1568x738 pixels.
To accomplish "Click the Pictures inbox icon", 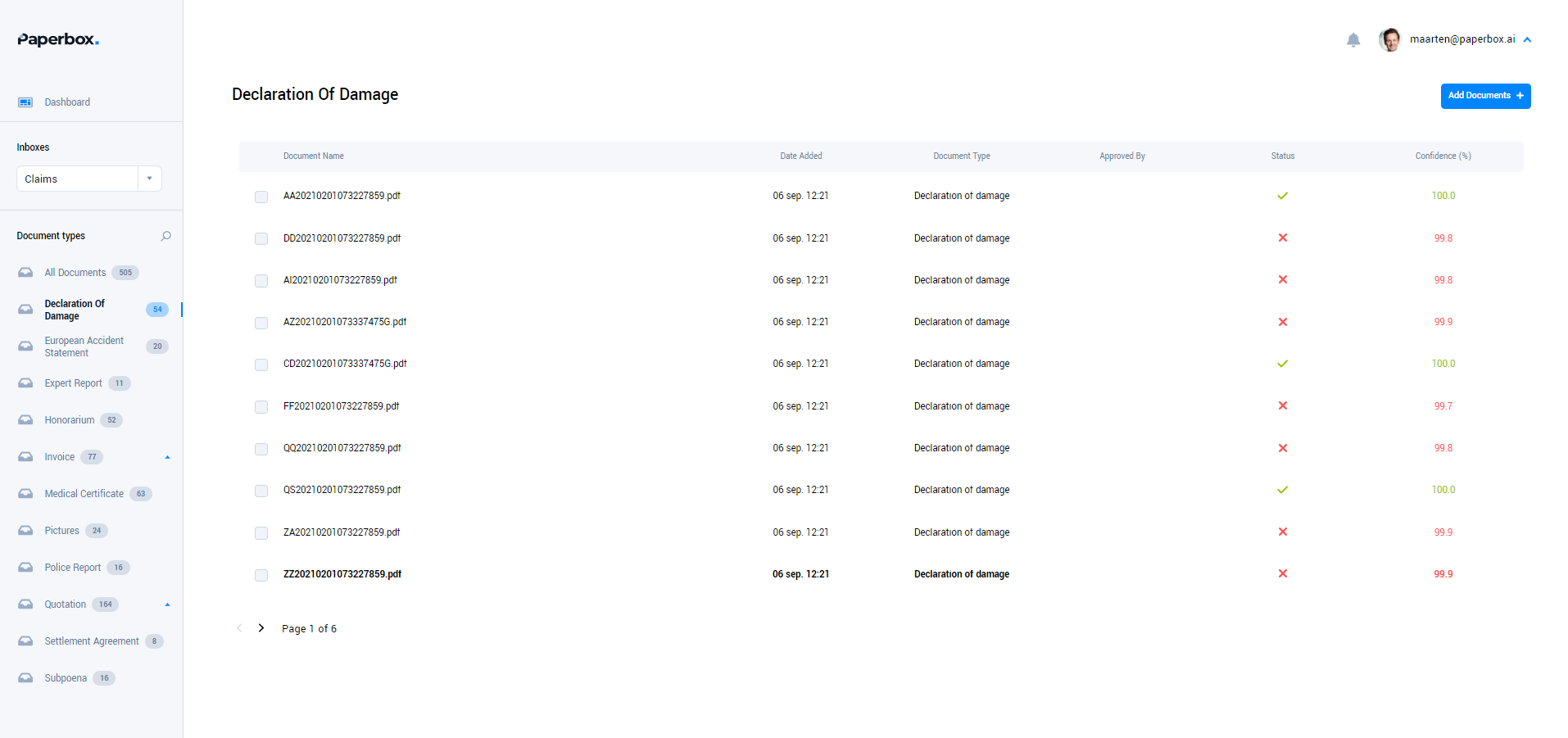I will pos(25,531).
